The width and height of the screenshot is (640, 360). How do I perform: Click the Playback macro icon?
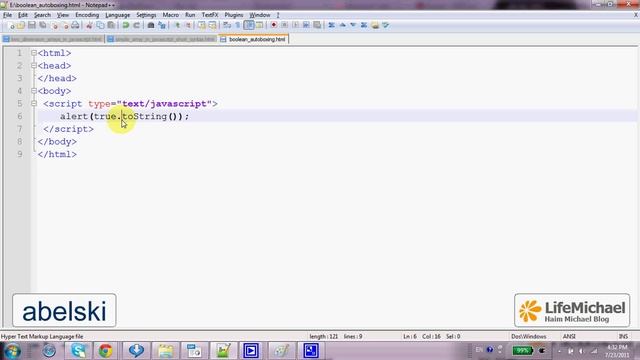tap(295, 25)
